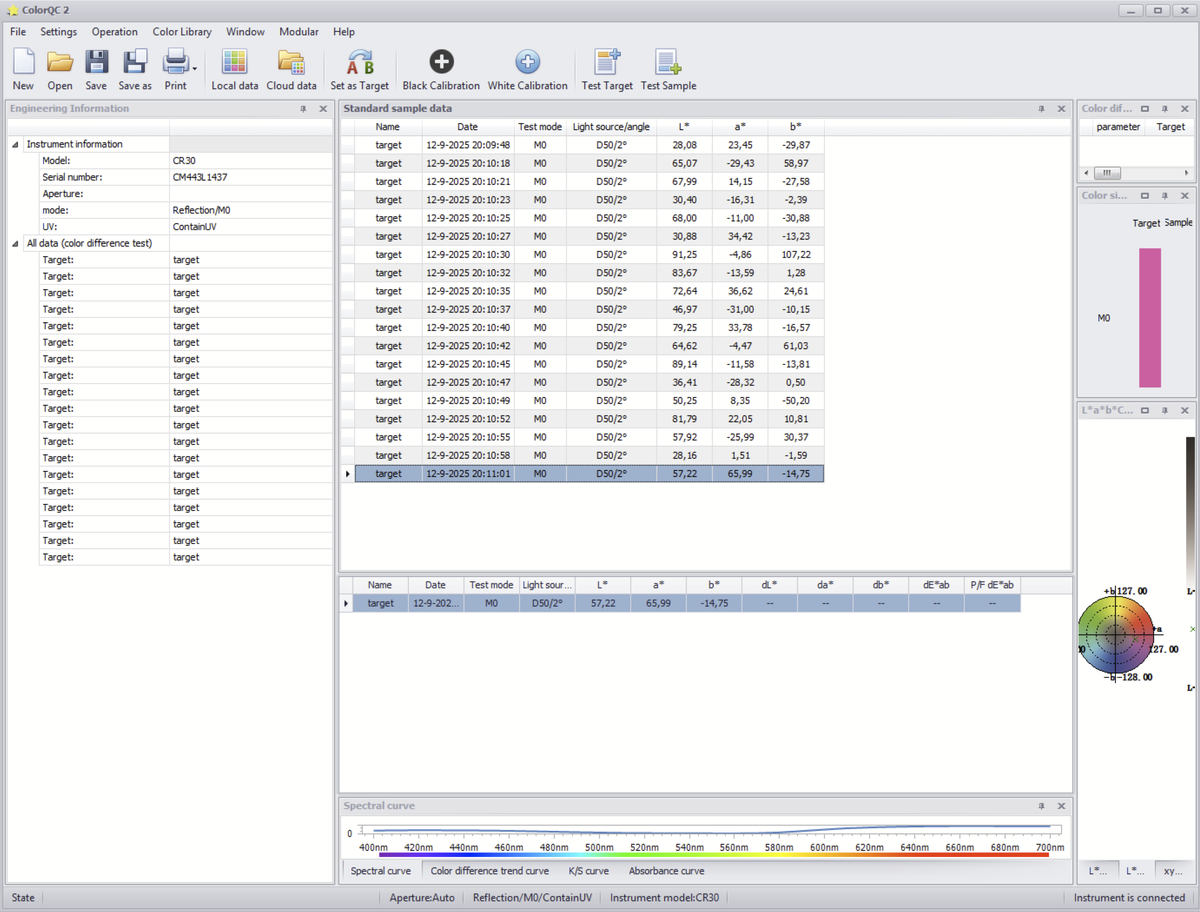Image resolution: width=1200 pixels, height=912 pixels.
Task: Click the vertical lightness gradient bar
Action: coord(1190,510)
